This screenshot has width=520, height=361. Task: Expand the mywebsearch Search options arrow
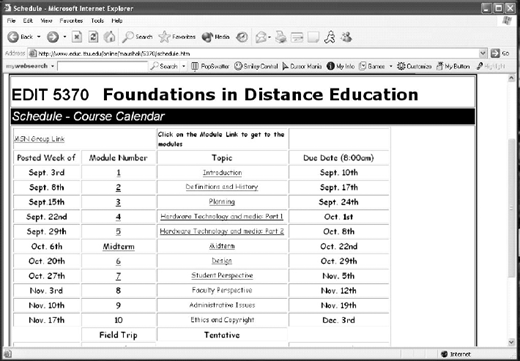(183, 66)
